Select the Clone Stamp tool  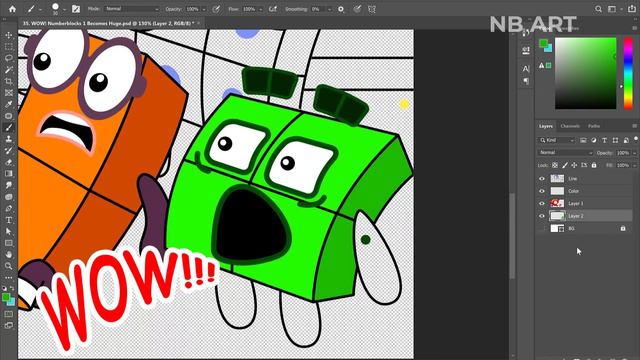[x=9, y=139]
